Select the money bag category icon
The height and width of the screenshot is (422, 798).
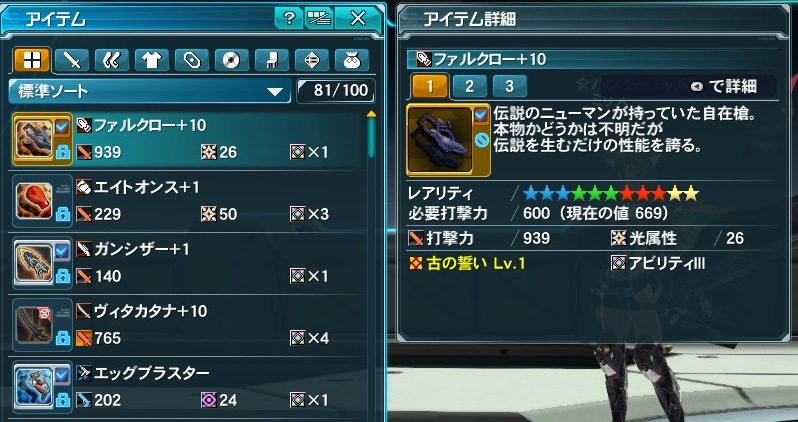(352, 61)
